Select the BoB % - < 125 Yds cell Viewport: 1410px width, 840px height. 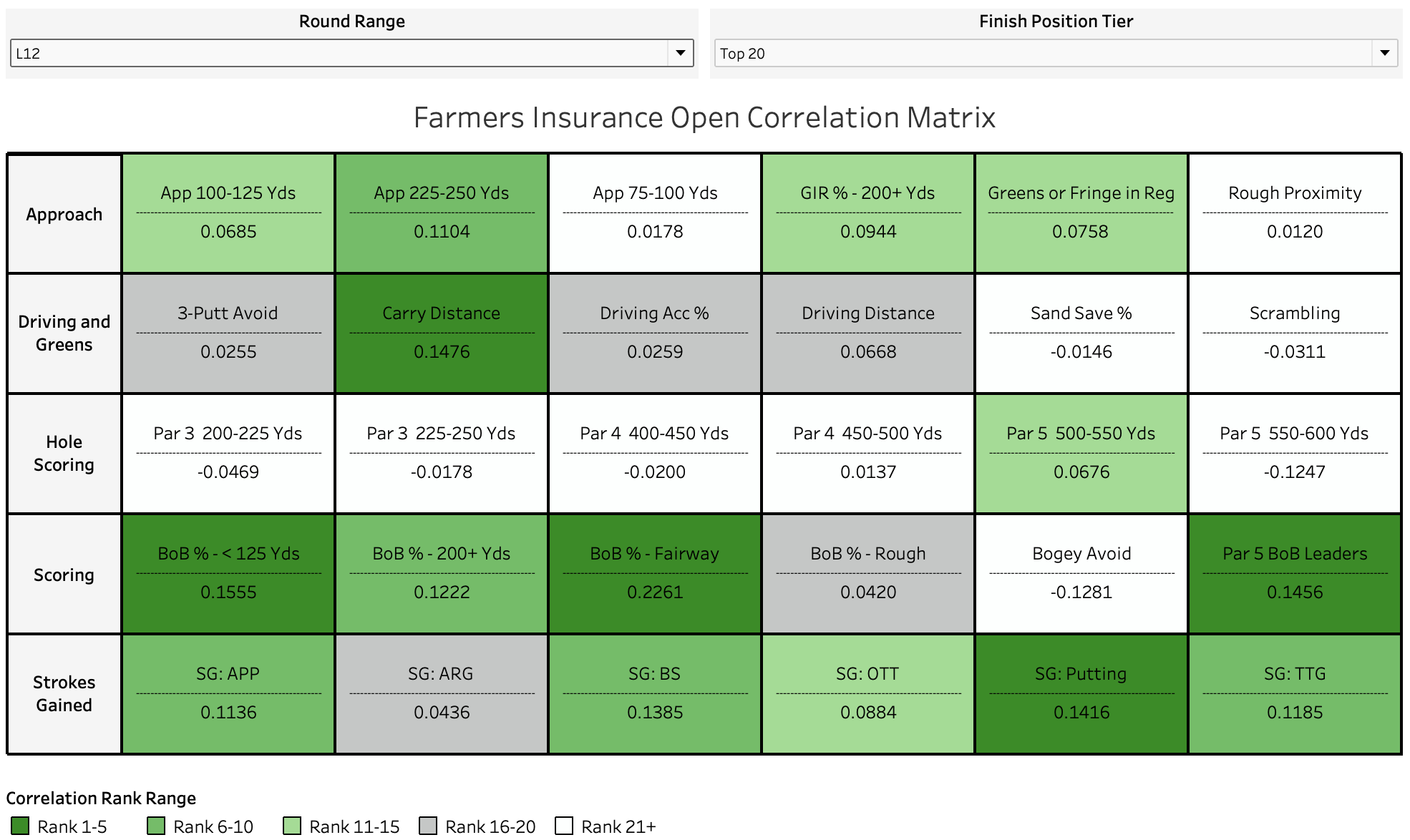click(x=228, y=574)
